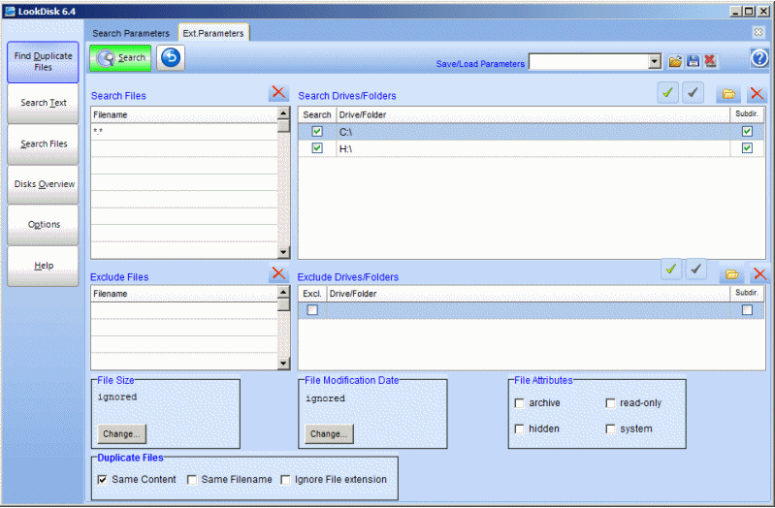The image size is (775, 508).
Task: Remove entry from Exclude Drives/Folders
Action: (760, 274)
